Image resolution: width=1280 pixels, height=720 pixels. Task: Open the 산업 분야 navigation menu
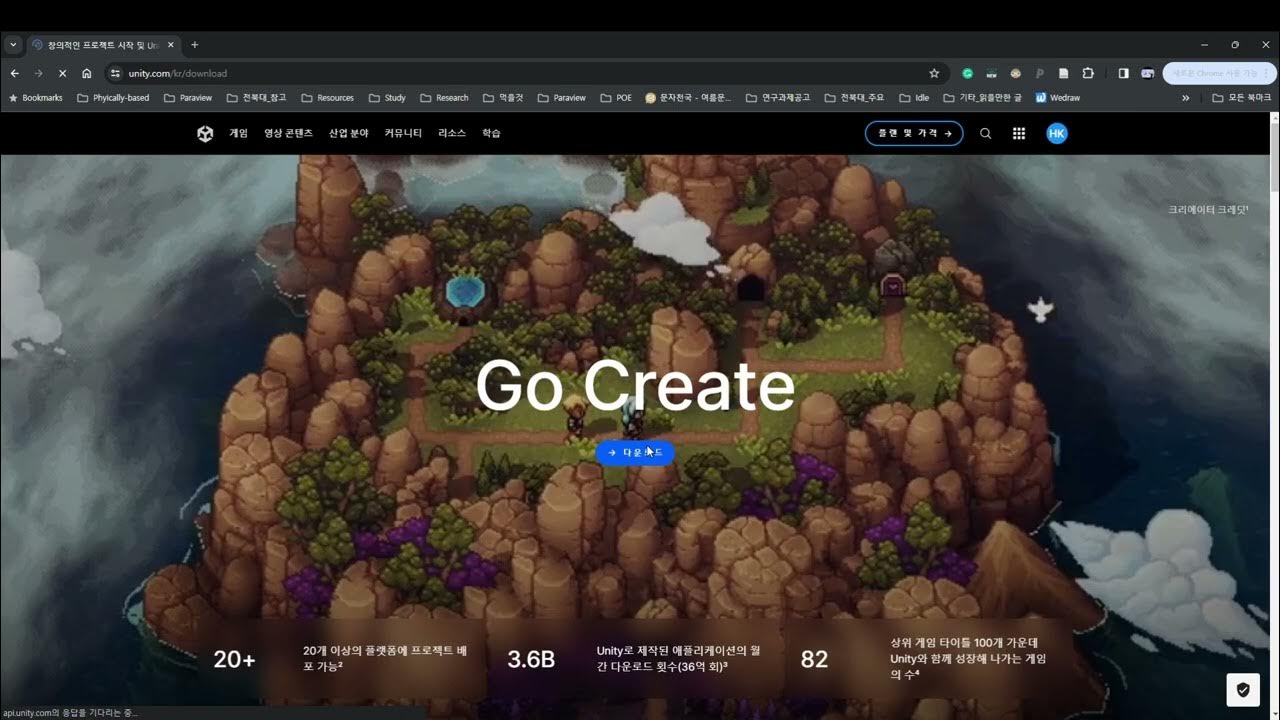click(x=349, y=134)
